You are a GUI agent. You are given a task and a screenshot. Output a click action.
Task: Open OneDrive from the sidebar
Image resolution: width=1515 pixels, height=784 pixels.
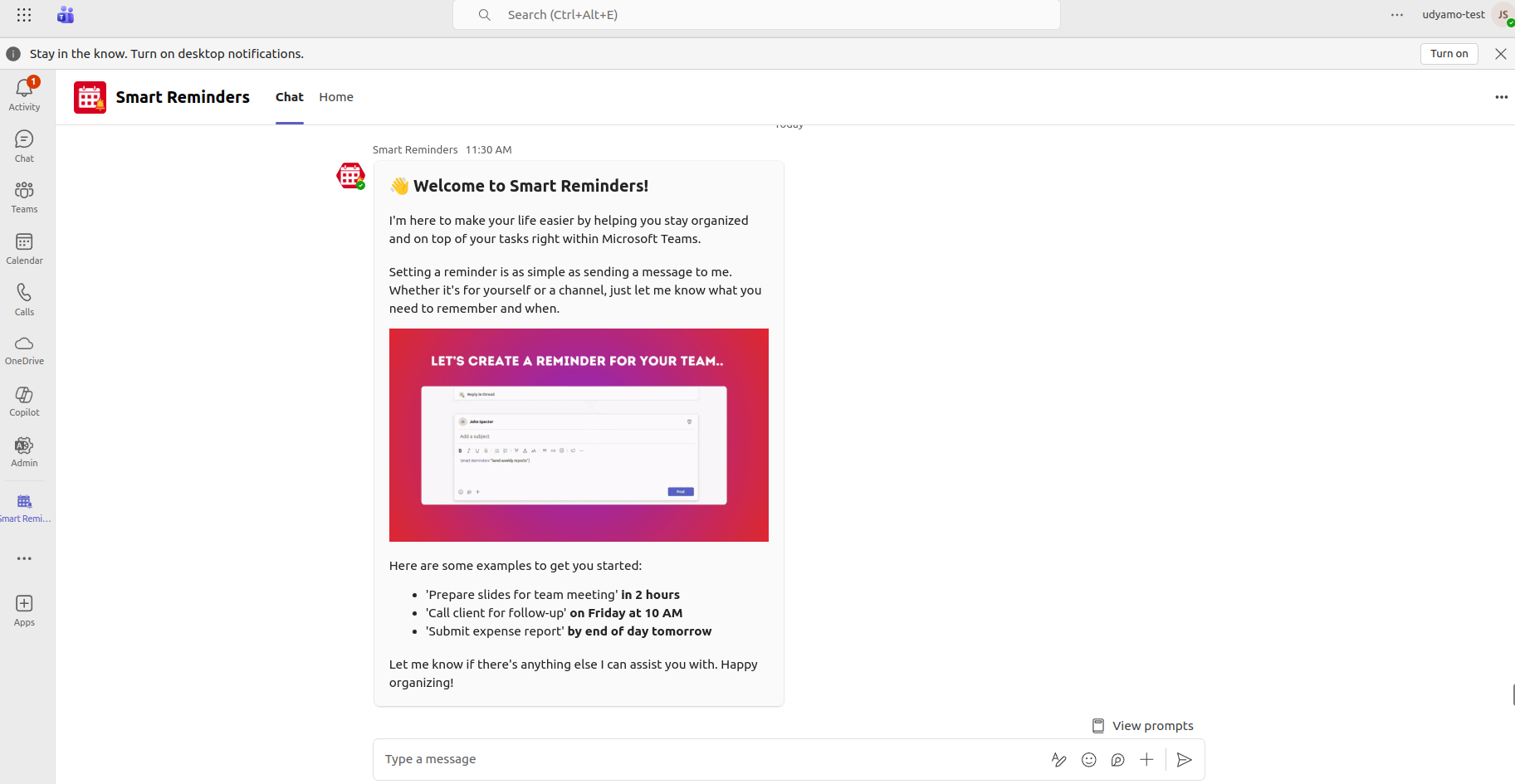coord(24,350)
